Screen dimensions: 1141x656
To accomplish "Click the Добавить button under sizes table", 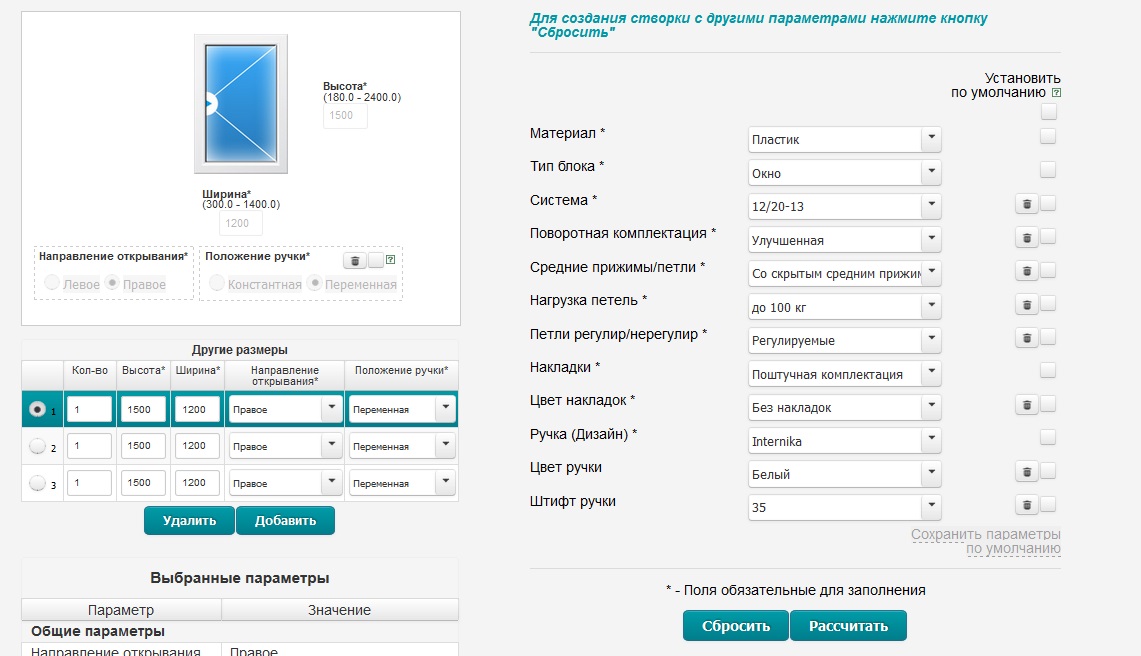I will point(285,520).
